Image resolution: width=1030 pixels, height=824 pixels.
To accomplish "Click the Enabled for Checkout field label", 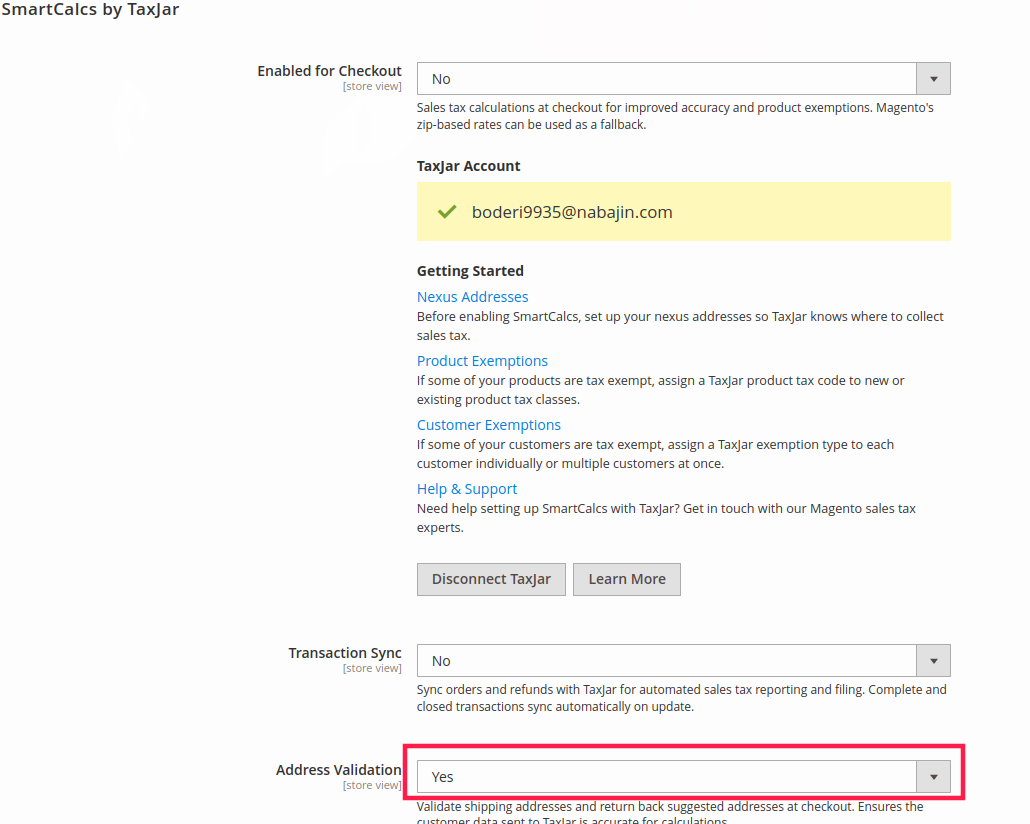I will (329, 71).
